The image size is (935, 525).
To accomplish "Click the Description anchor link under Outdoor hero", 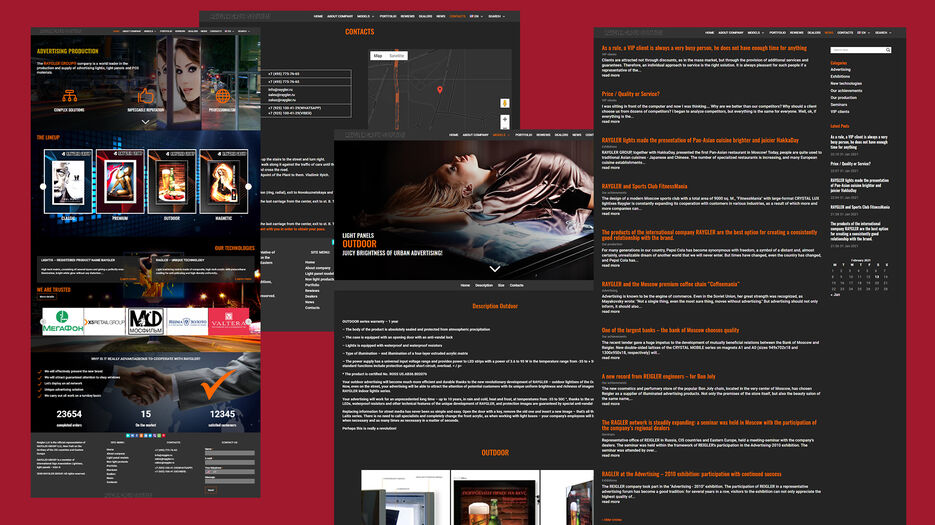I will click(x=484, y=285).
